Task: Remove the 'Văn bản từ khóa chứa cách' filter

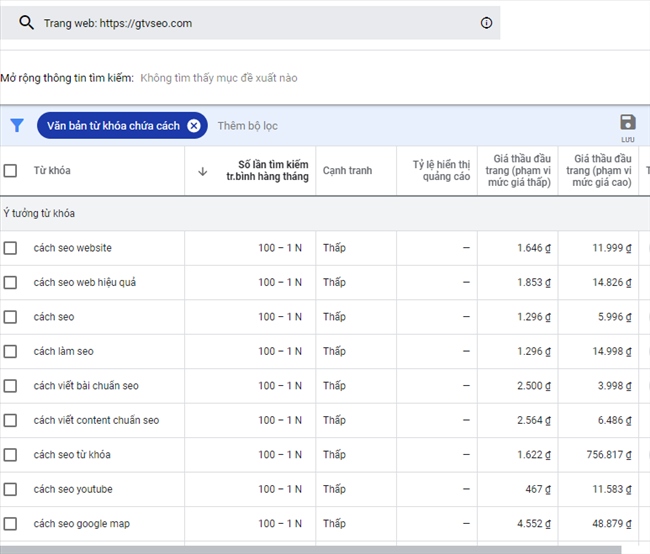Action: [x=194, y=126]
